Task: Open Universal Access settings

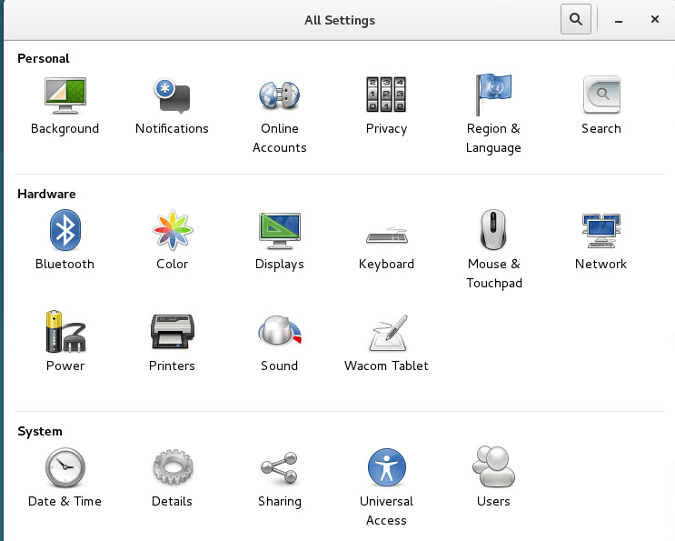Action: tap(386, 468)
